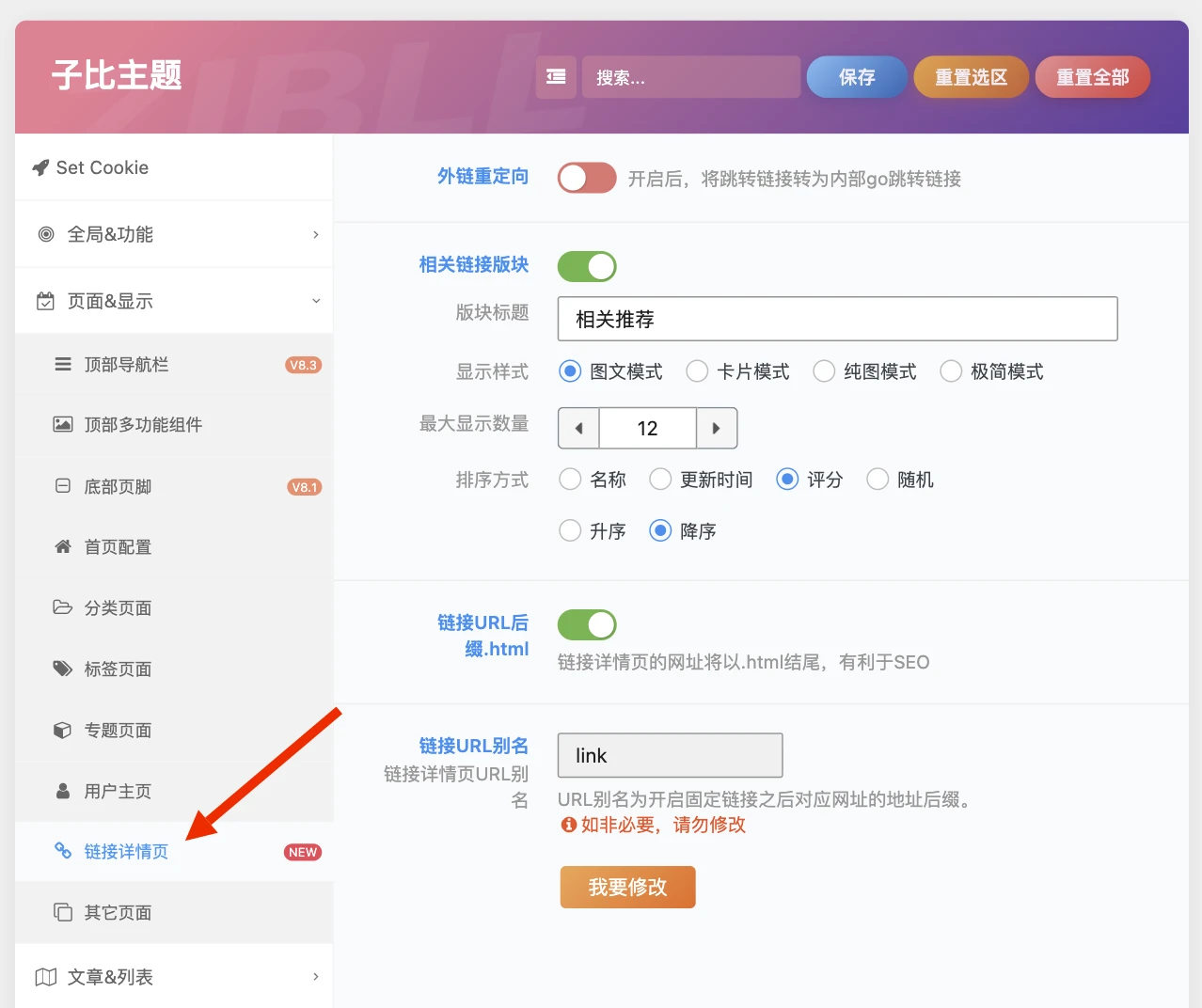
Task: Expand the 文章&列表 section chevron
Action: pyautogui.click(x=316, y=977)
